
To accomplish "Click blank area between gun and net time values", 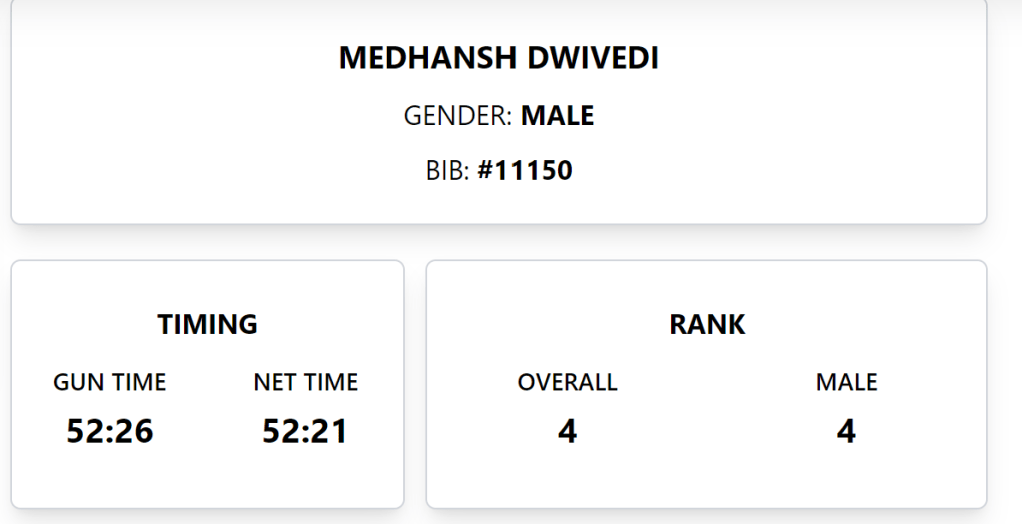I will click(207, 432).
